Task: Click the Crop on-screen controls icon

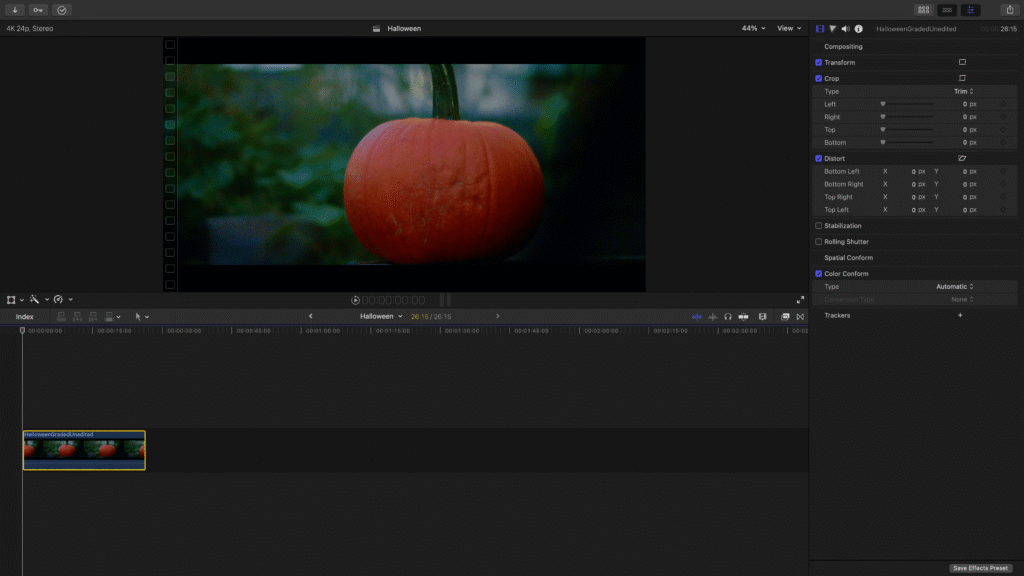Action: click(962, 78)
